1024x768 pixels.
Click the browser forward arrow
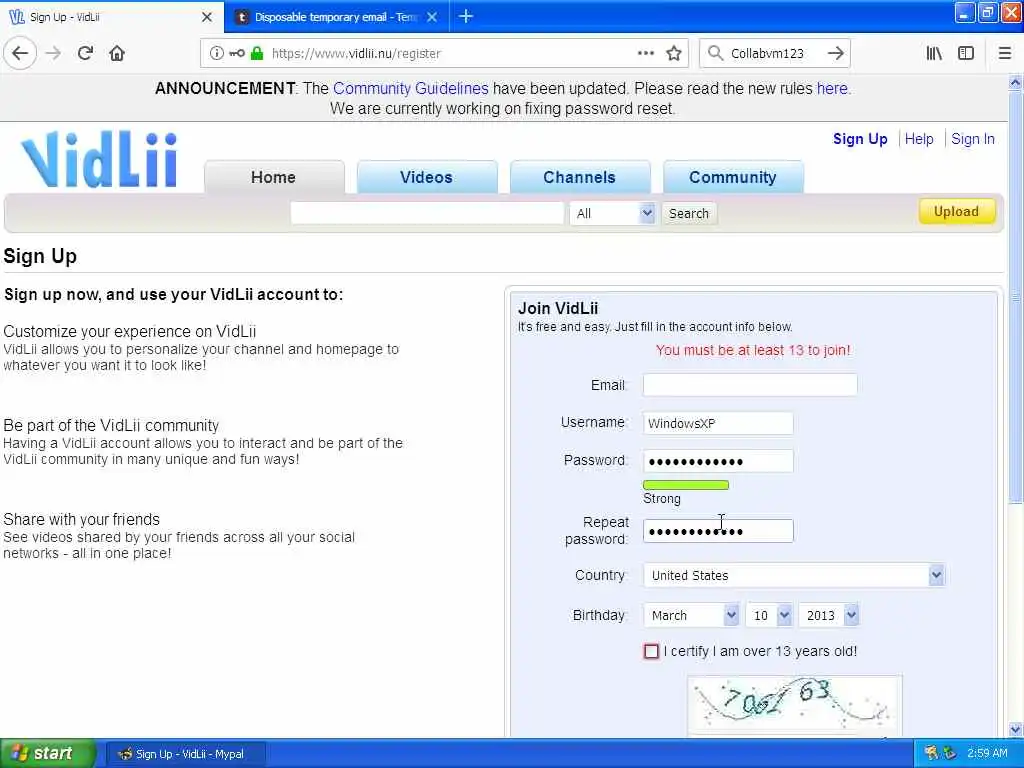(54, 54)
